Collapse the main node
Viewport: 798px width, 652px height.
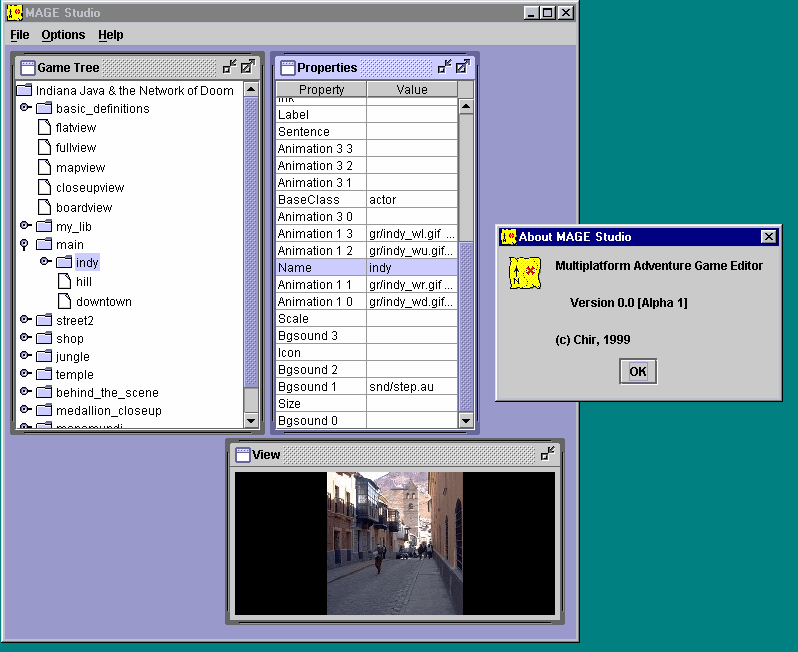(x=24, y=245)
